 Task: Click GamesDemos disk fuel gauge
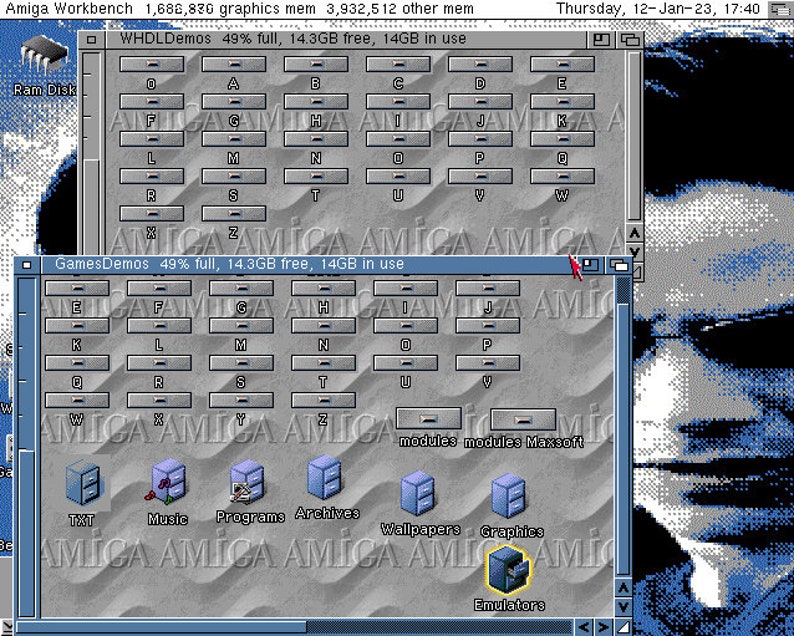coord(27,447)
